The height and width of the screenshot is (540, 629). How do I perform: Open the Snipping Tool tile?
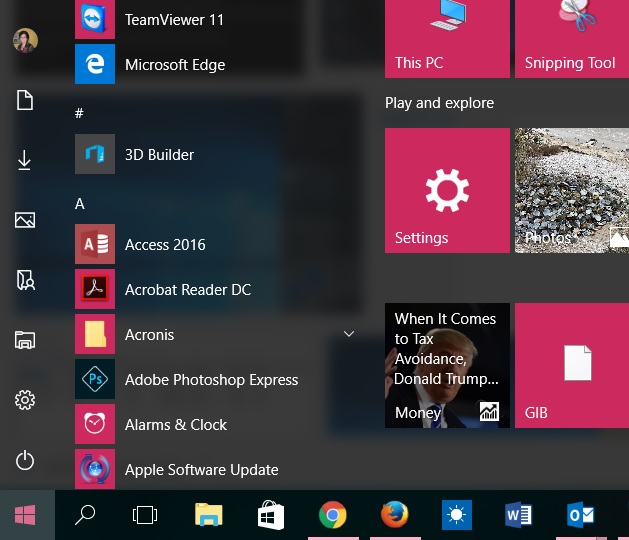click(x=571, y=38)
